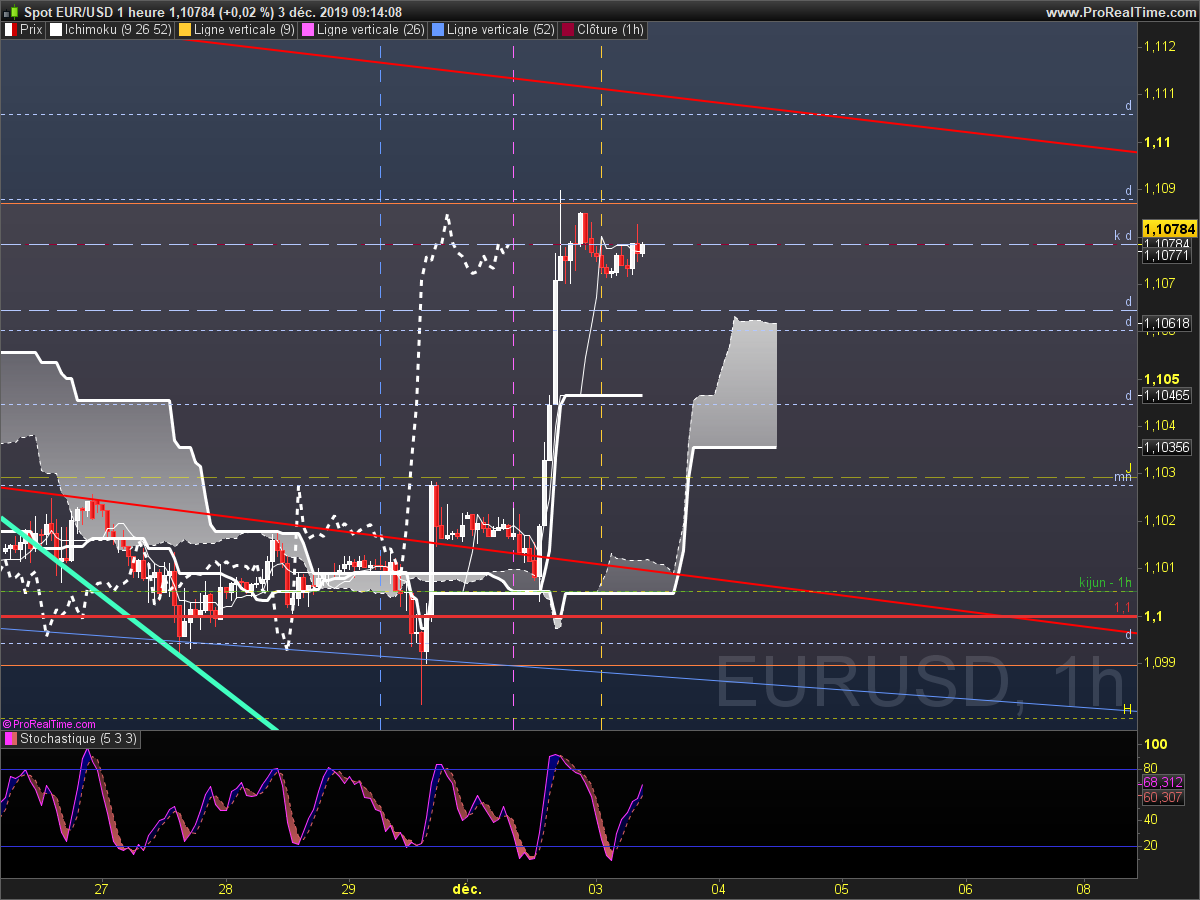The width and height of the screenshot is (1200, 900).
Task: Click the date label 05 on the time axis
Action: click(x=842, y=888)
